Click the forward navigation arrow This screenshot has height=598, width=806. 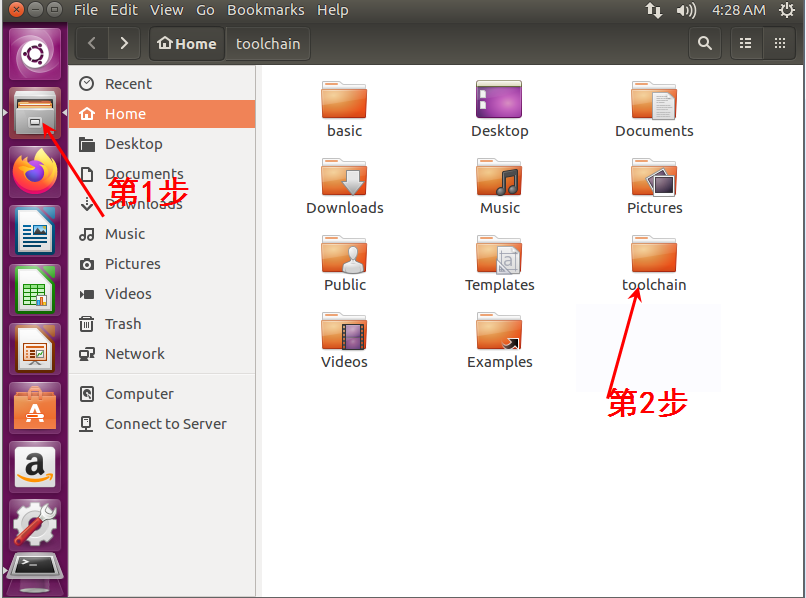click(x=124, y=43)
